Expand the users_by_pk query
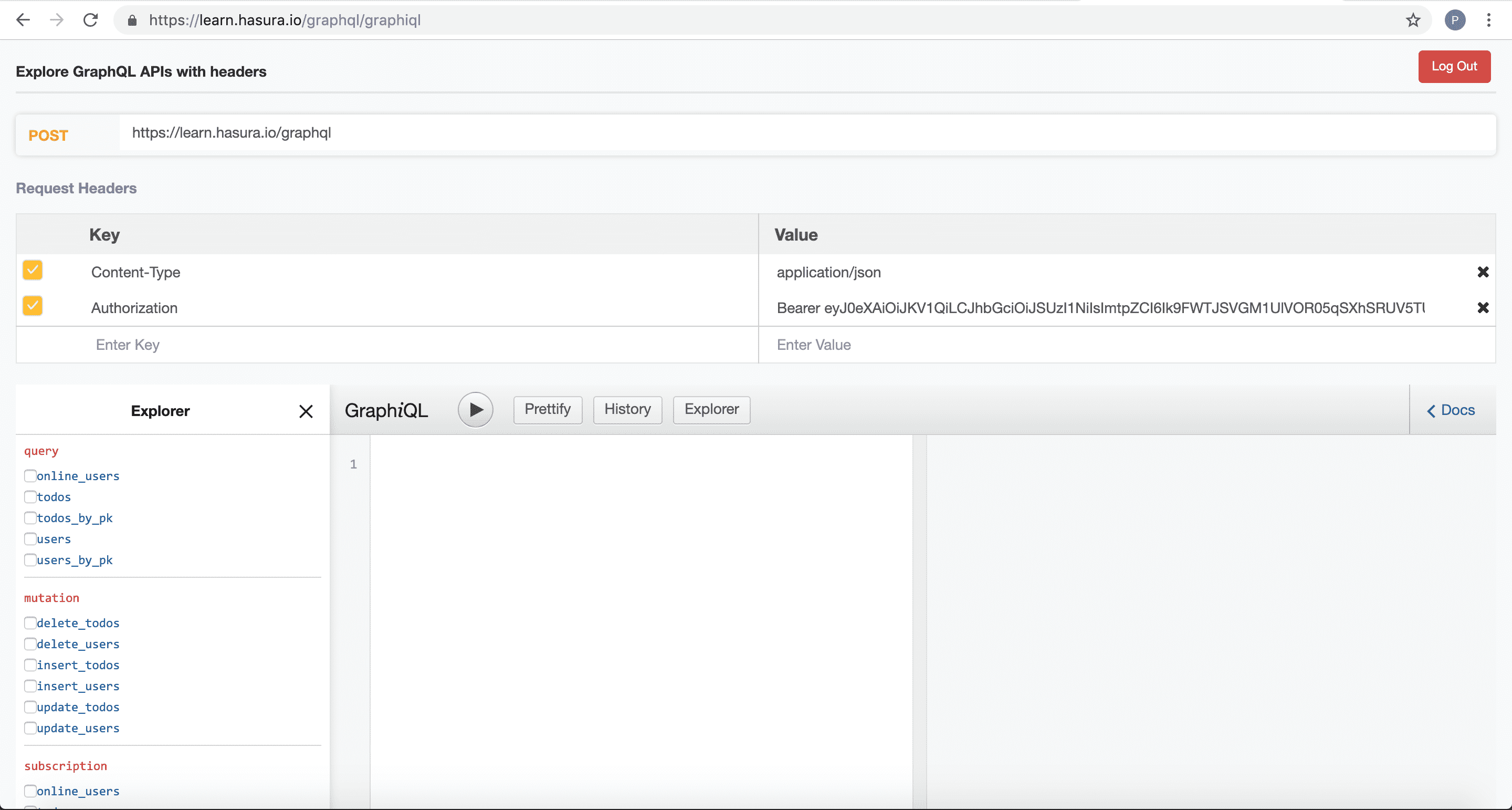 tap(74, 560)
